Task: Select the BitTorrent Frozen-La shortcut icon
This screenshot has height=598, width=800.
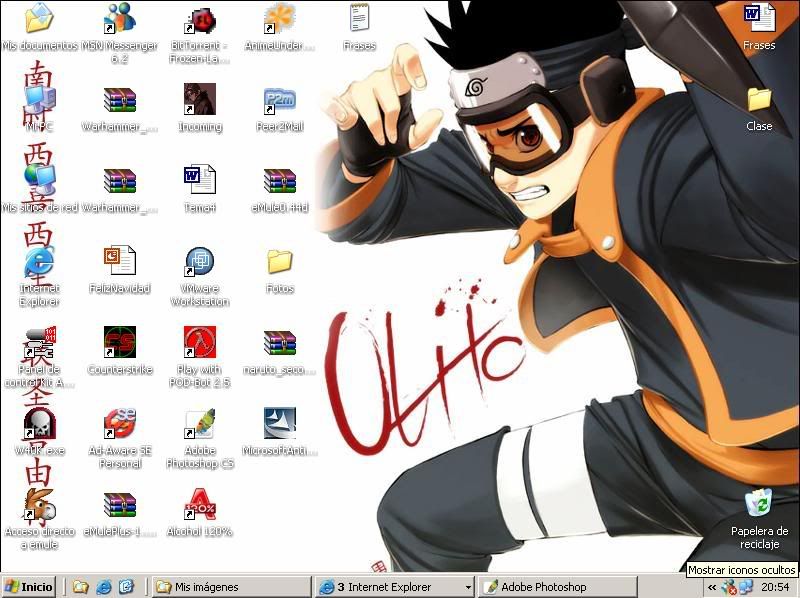Action: coord(199,20)
